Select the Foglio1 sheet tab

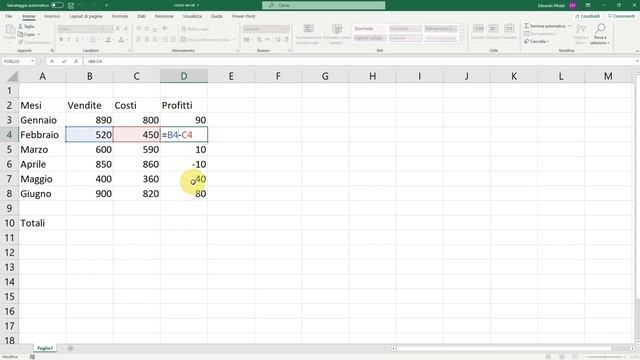(x=45, y=348)
